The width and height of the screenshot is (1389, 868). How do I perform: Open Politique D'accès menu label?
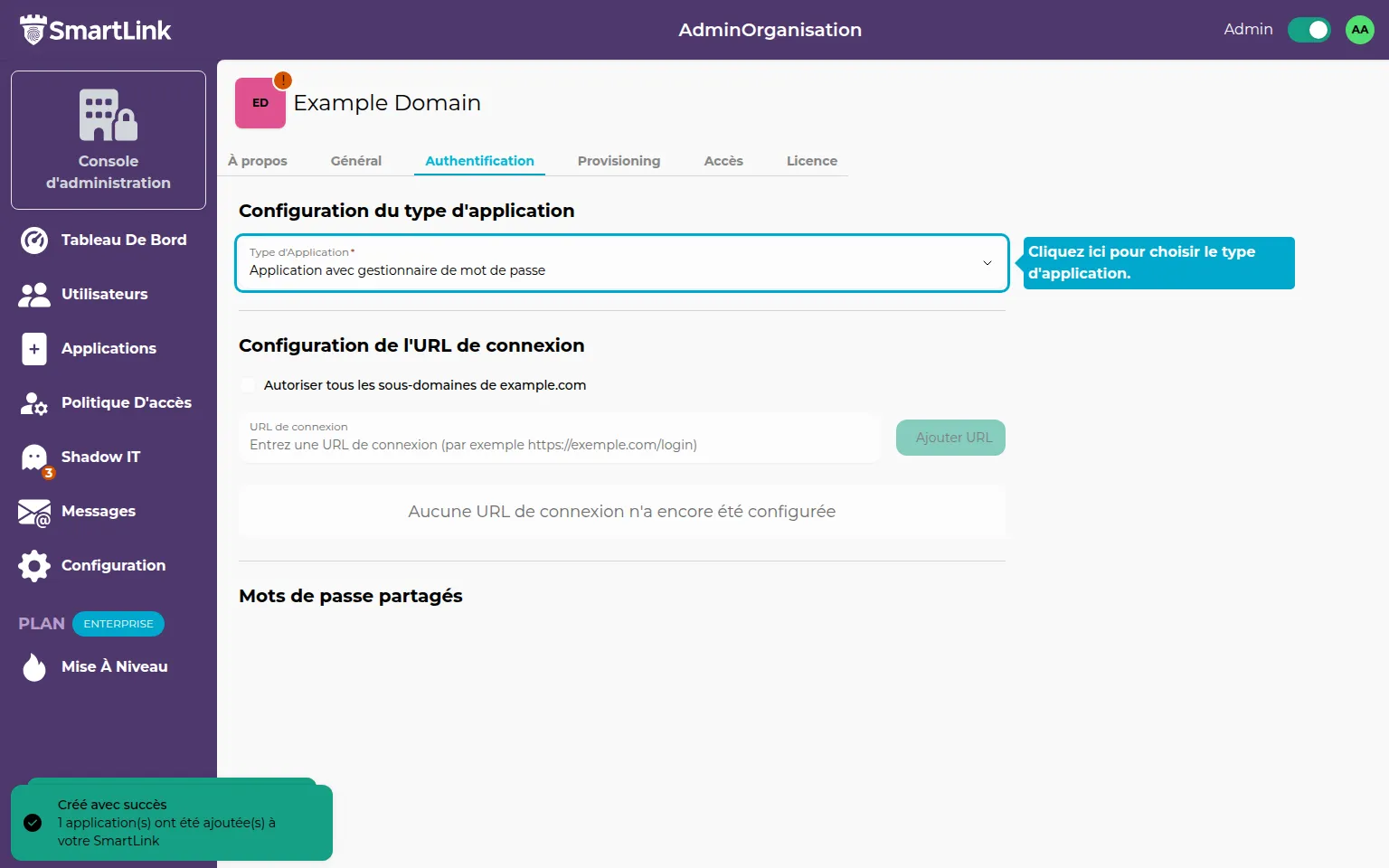tap(127, 402)
